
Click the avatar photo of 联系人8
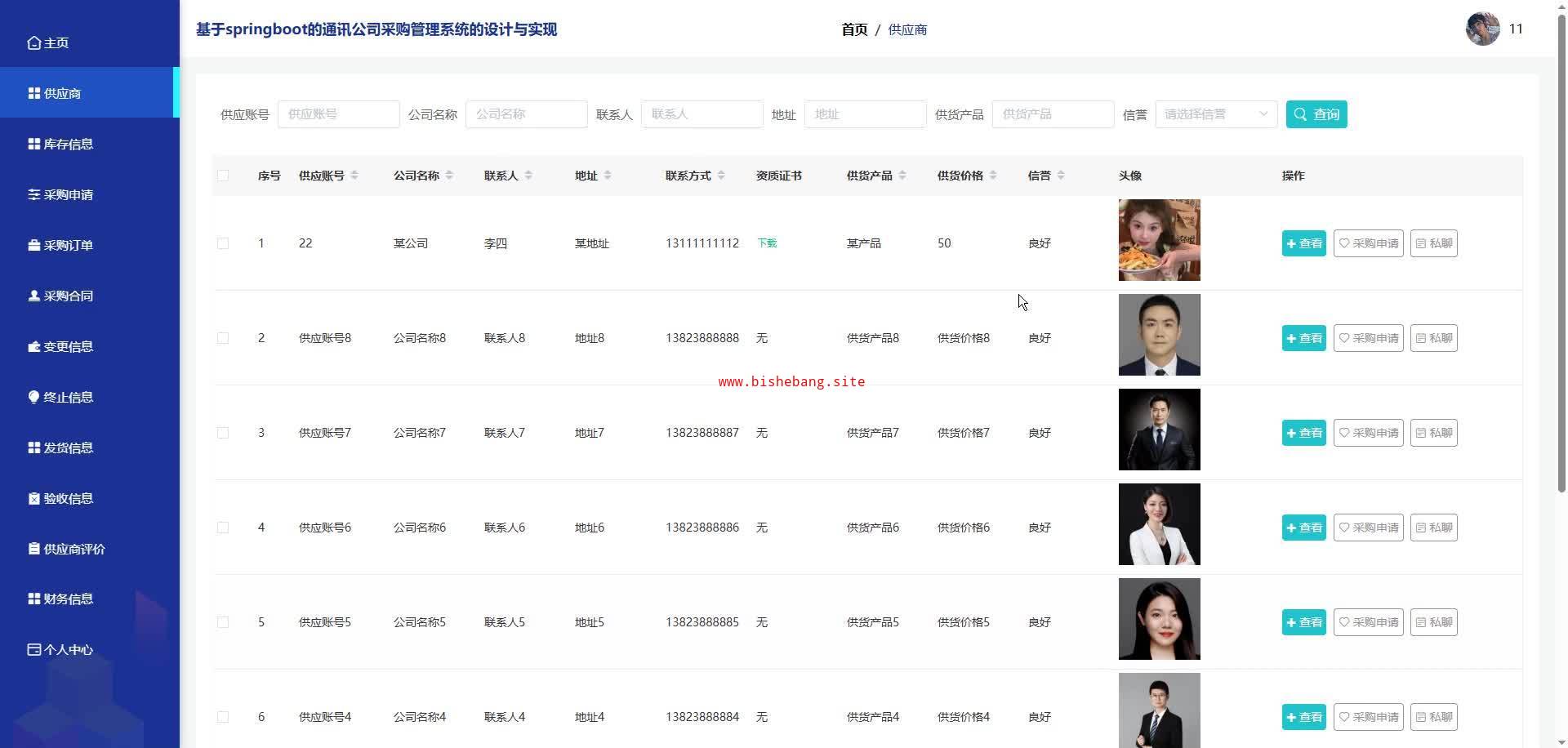click(1160, 335)
